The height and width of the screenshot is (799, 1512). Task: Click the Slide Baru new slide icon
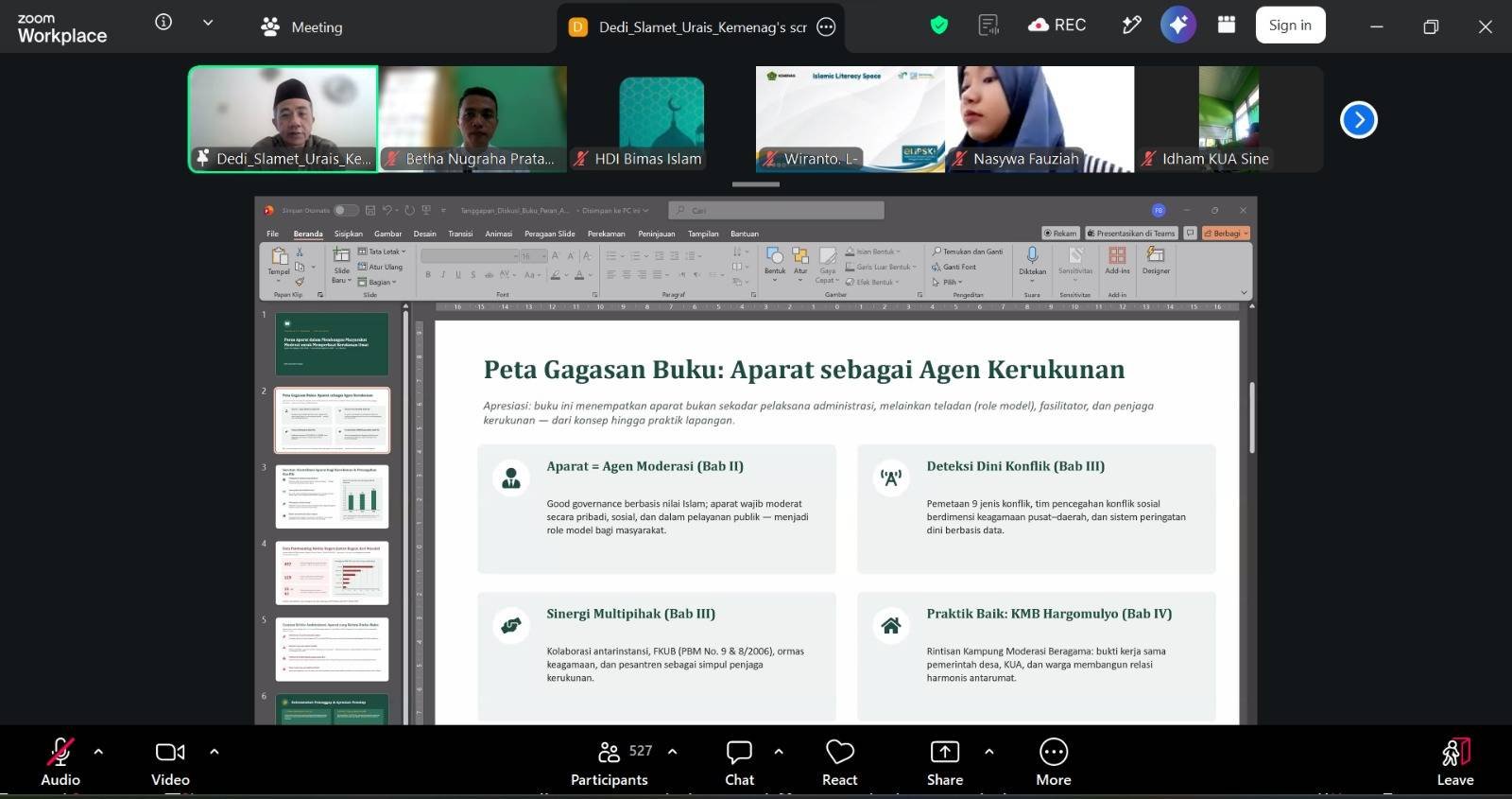(x=341, y=255)
